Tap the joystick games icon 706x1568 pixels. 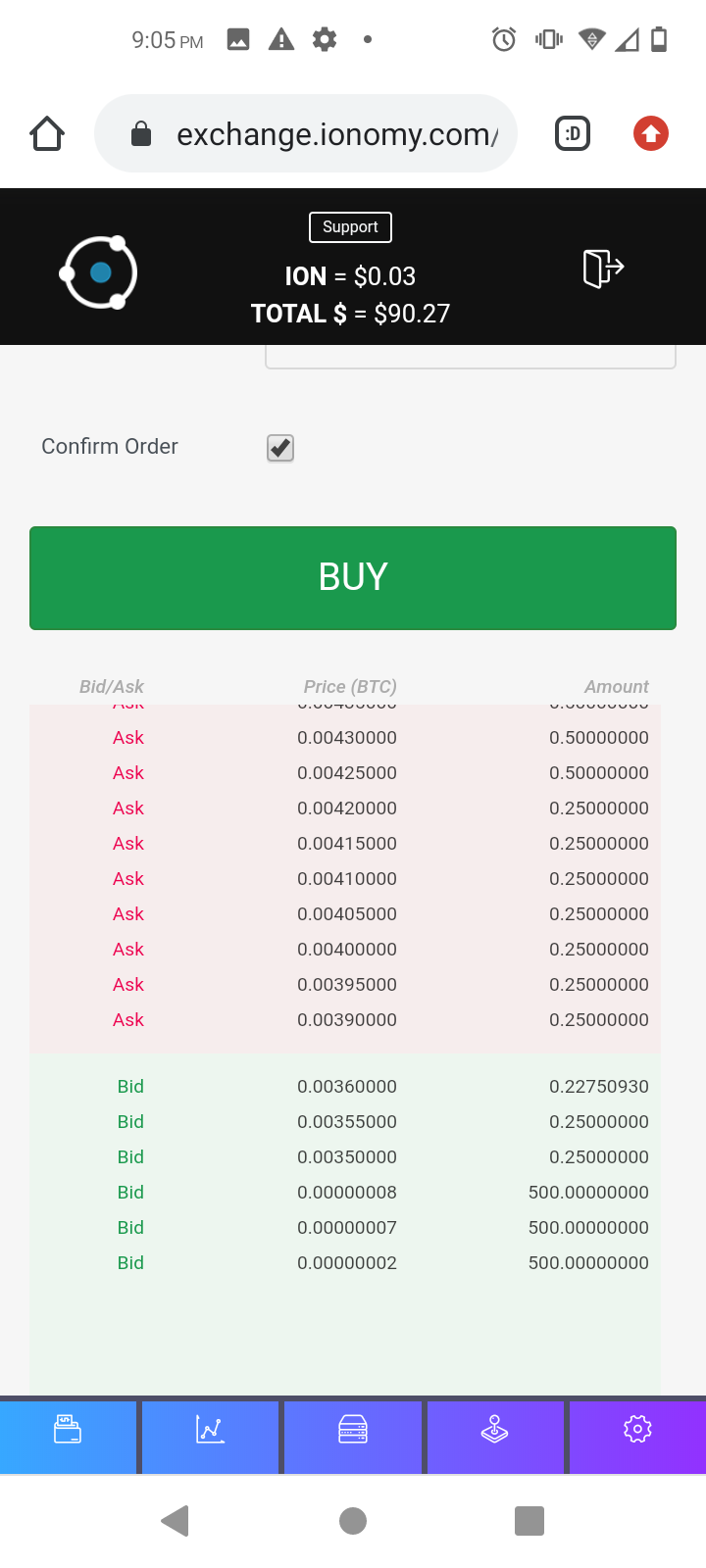point(494,1430)
